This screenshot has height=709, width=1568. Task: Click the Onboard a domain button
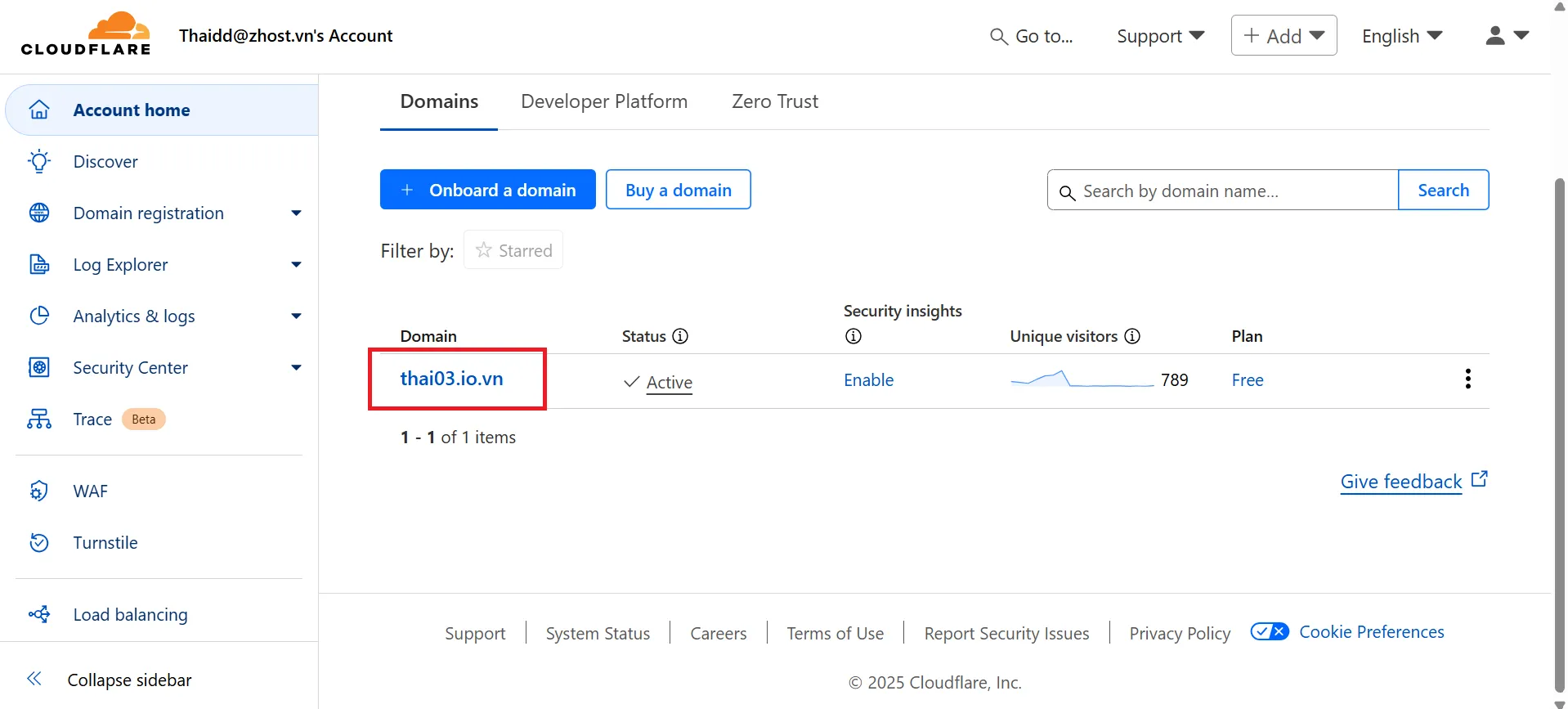(487, 190)
